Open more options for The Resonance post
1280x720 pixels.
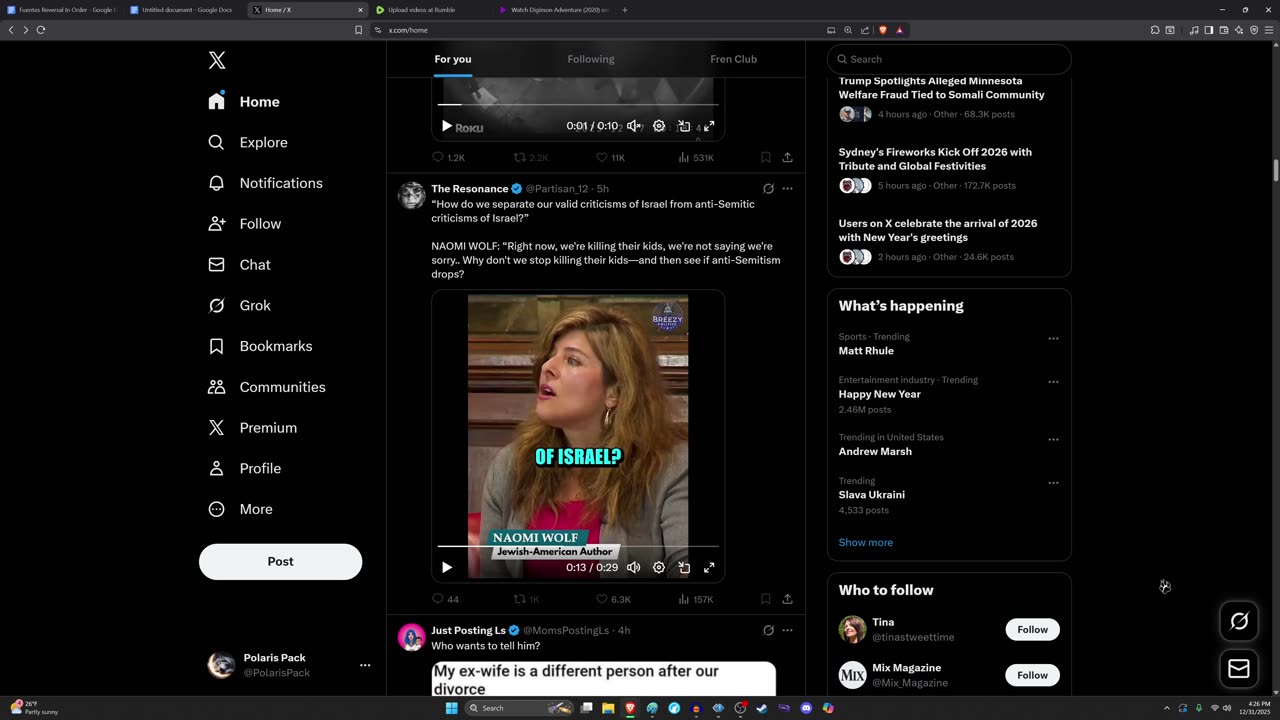click(787, 188)
